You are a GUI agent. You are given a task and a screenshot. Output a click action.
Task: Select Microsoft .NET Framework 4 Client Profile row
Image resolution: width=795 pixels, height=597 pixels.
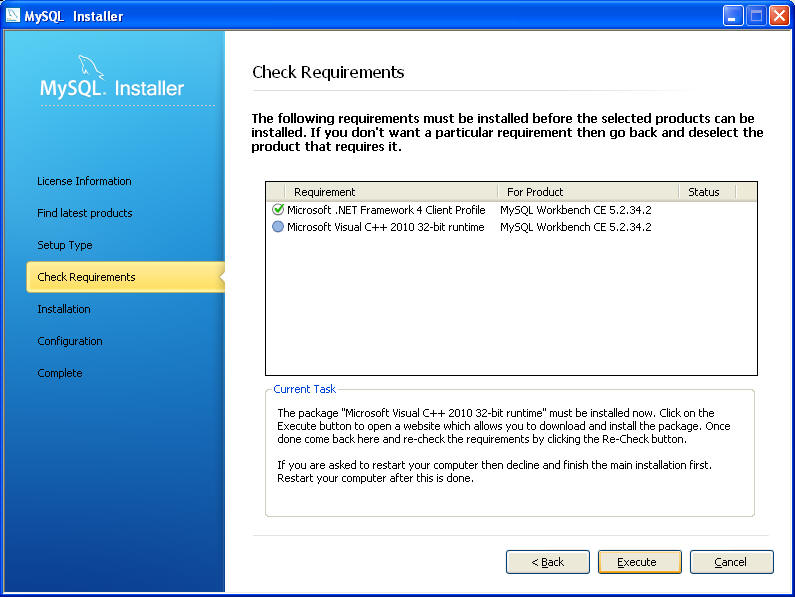(511, 210)
